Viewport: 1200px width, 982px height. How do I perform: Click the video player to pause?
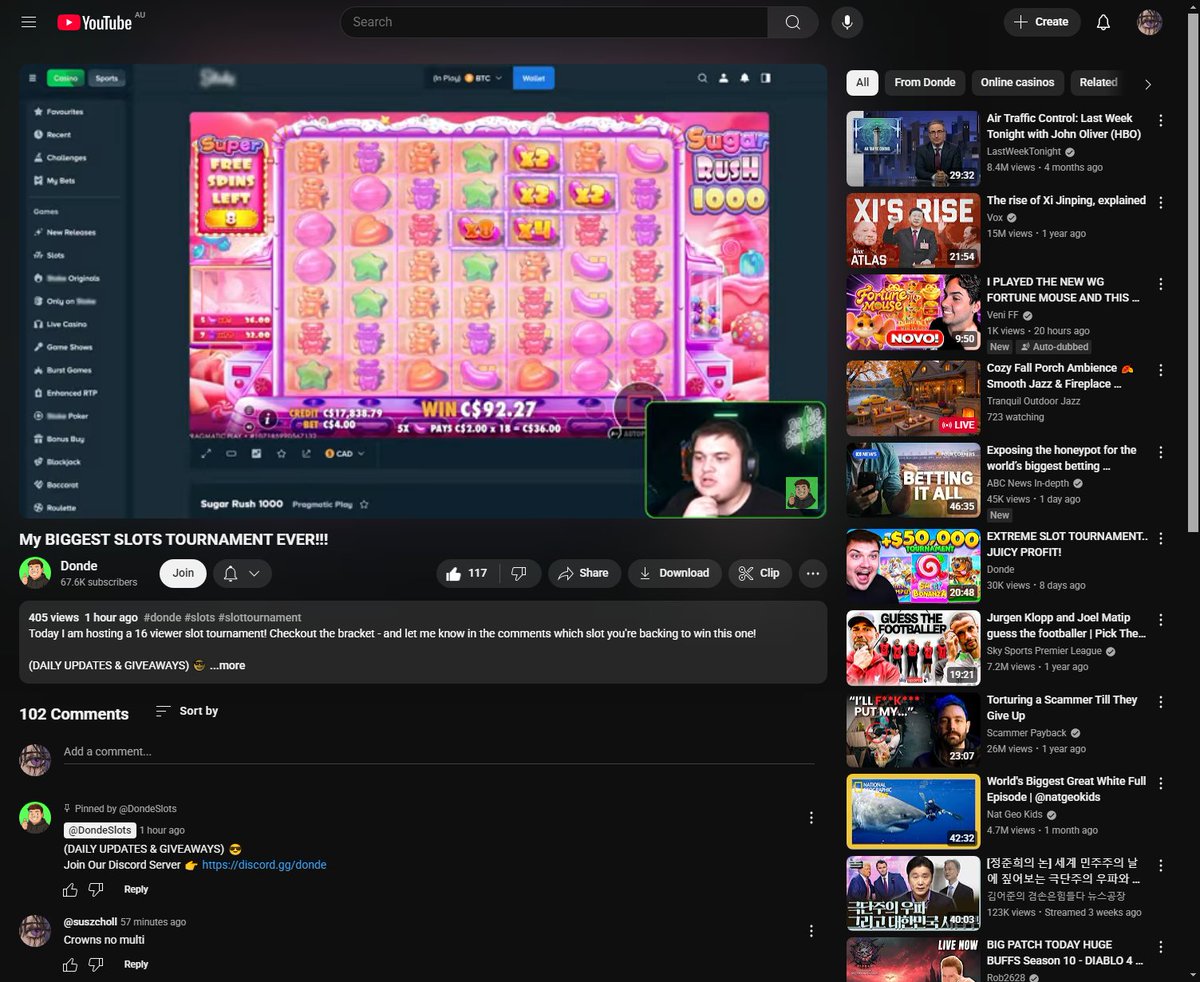coord(423,291)
